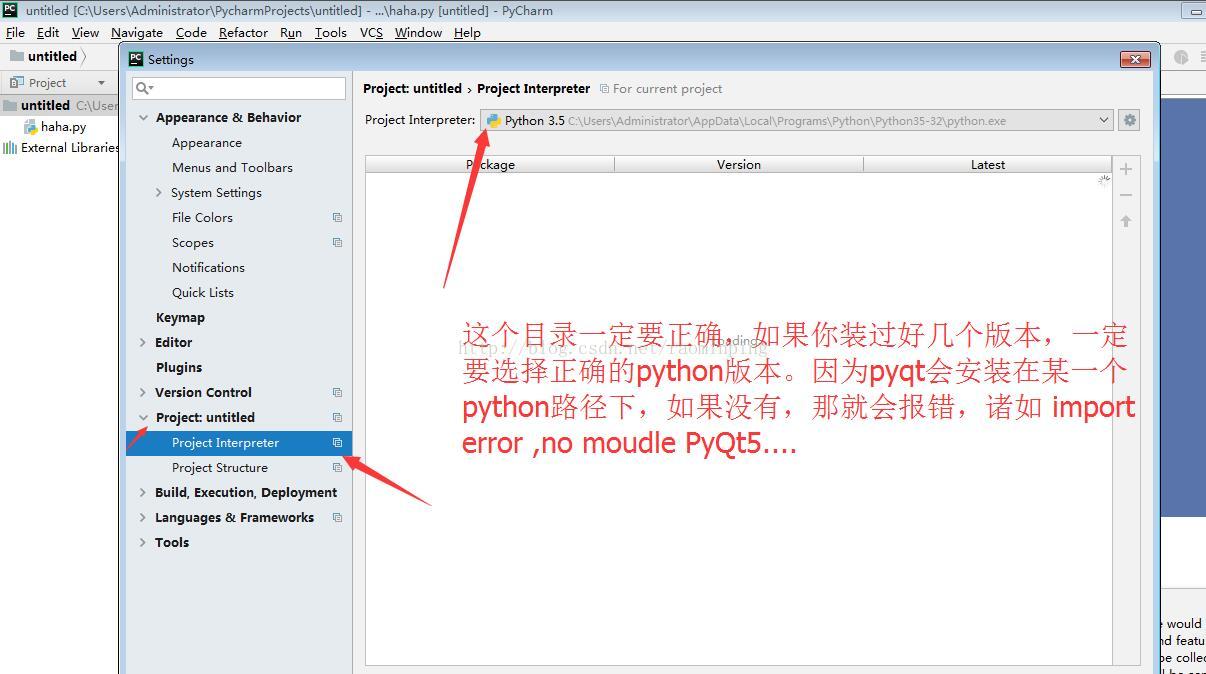Click the Package column header

tap(490, 165)
